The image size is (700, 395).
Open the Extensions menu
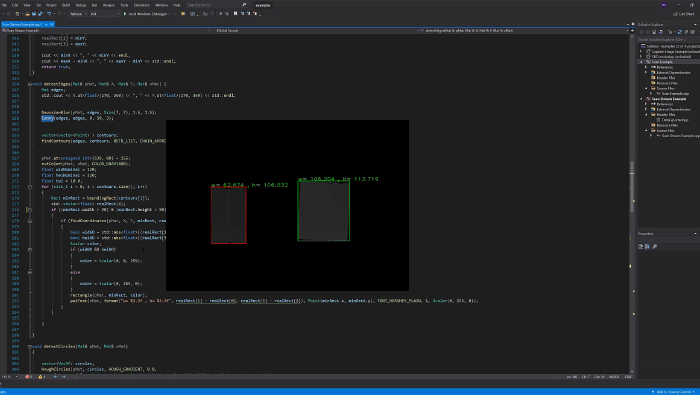[x=142, y=5]
